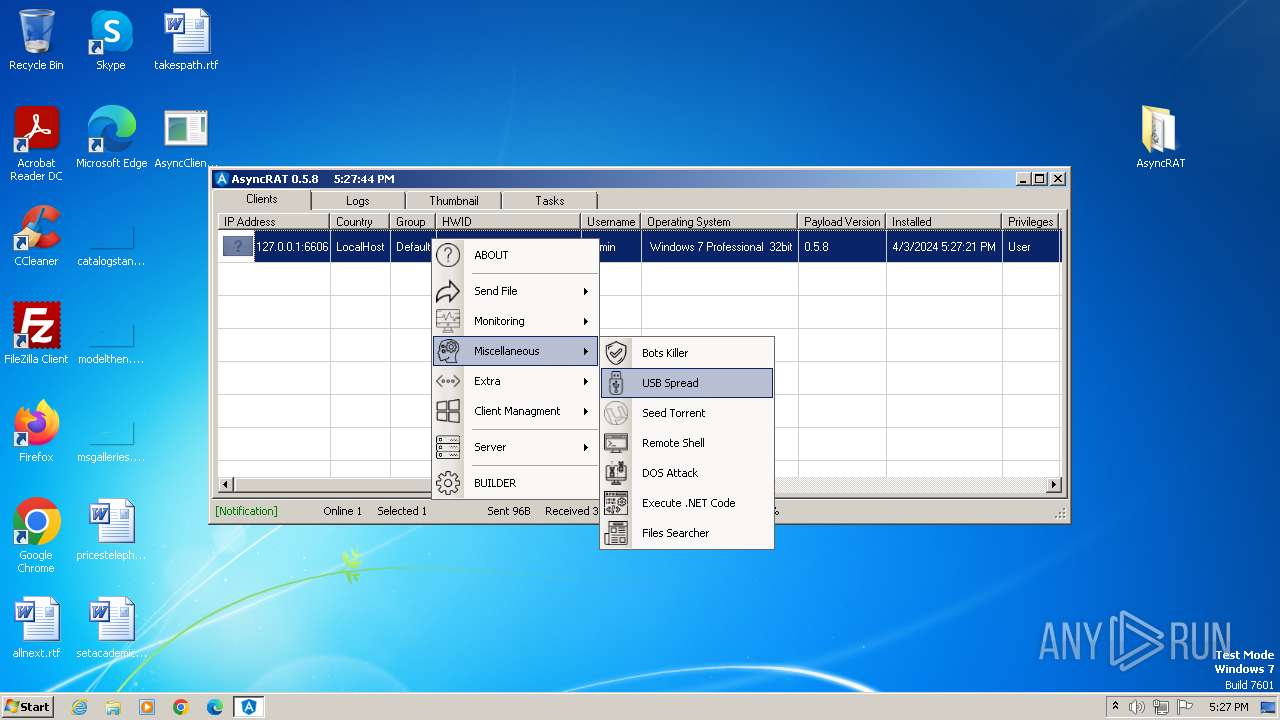Open the CCleaner desktop shortcut

coord(36,236)
